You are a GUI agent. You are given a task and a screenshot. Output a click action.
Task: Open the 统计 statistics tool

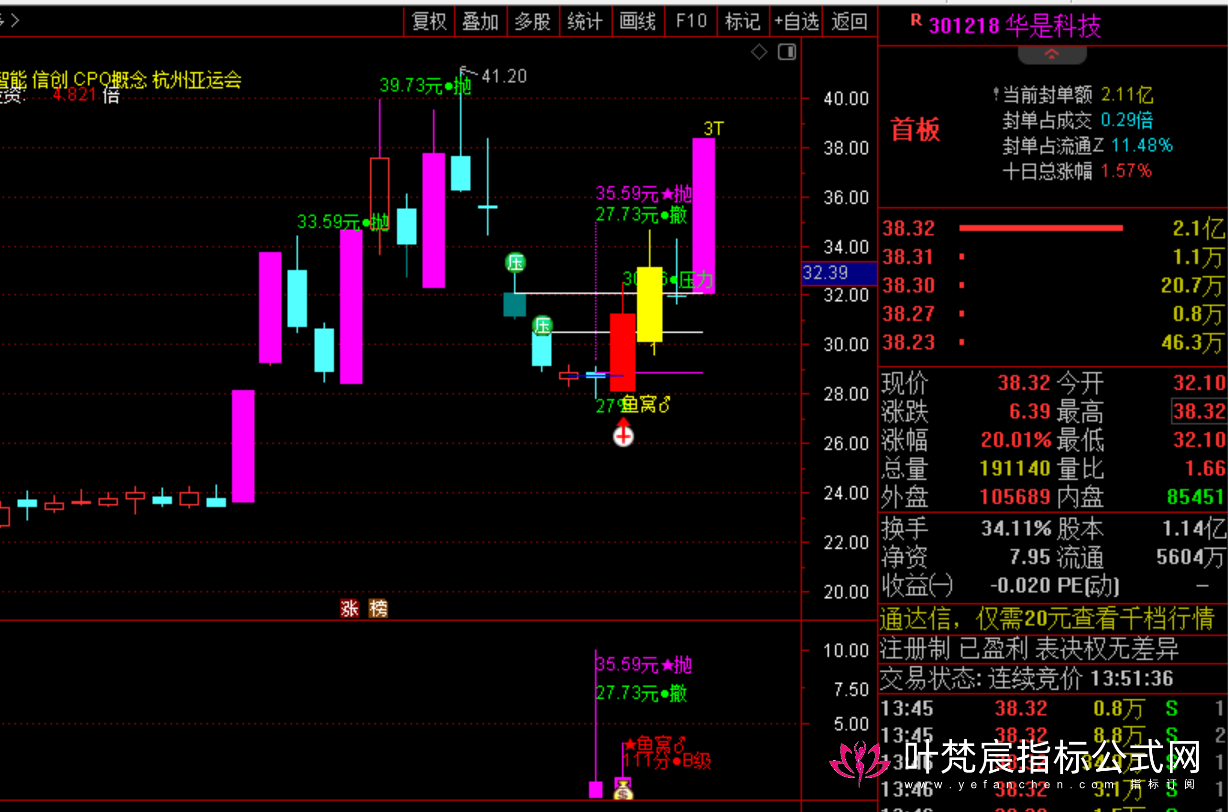click(x=585, y=21)
